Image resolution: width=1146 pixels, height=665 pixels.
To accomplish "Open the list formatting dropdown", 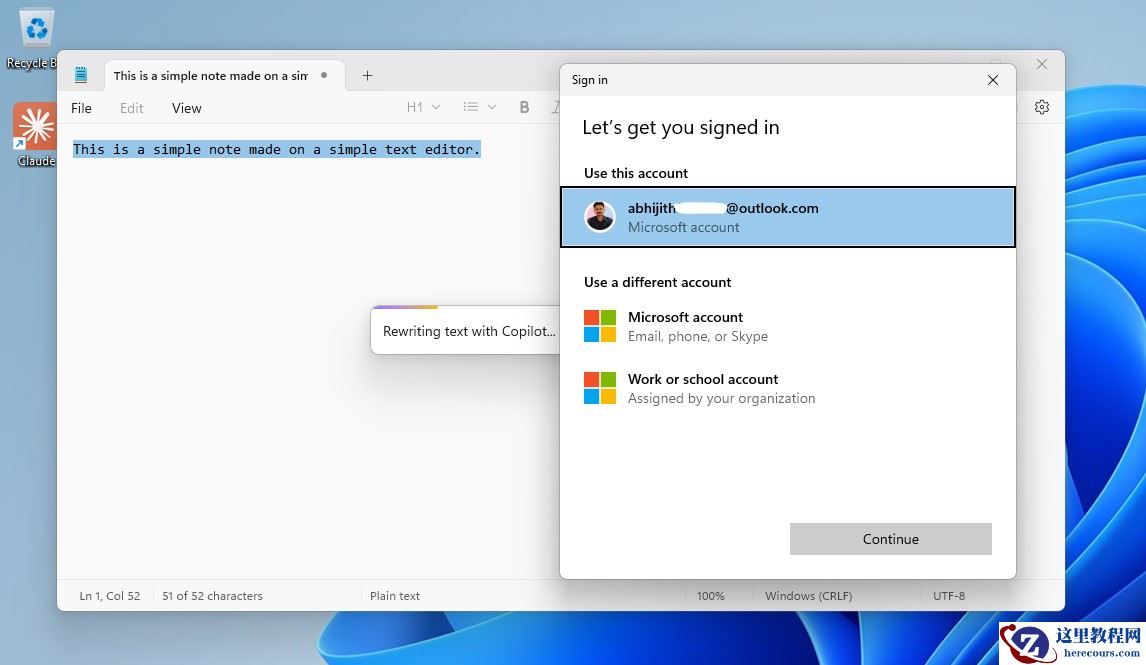I will click(x=491, y=107).
